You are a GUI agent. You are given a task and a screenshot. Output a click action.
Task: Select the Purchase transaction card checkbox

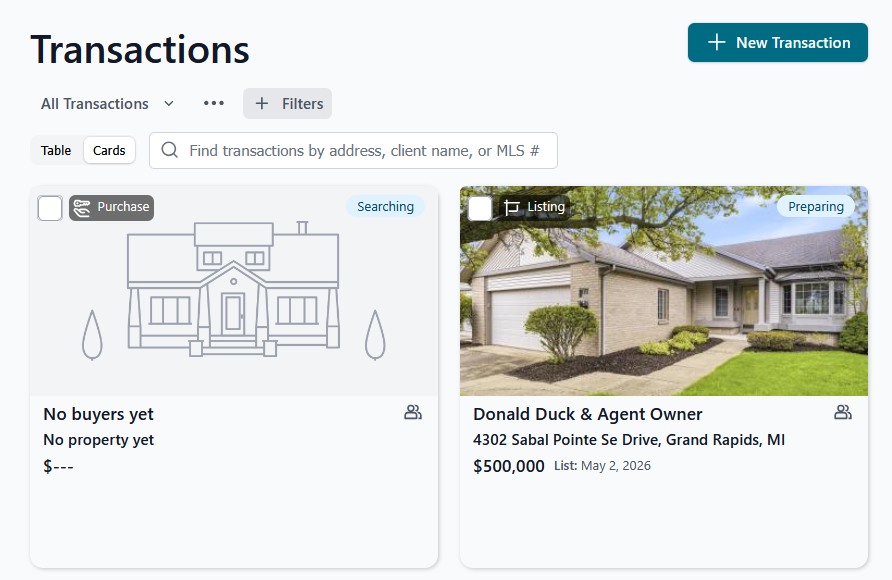coord(50,208)
